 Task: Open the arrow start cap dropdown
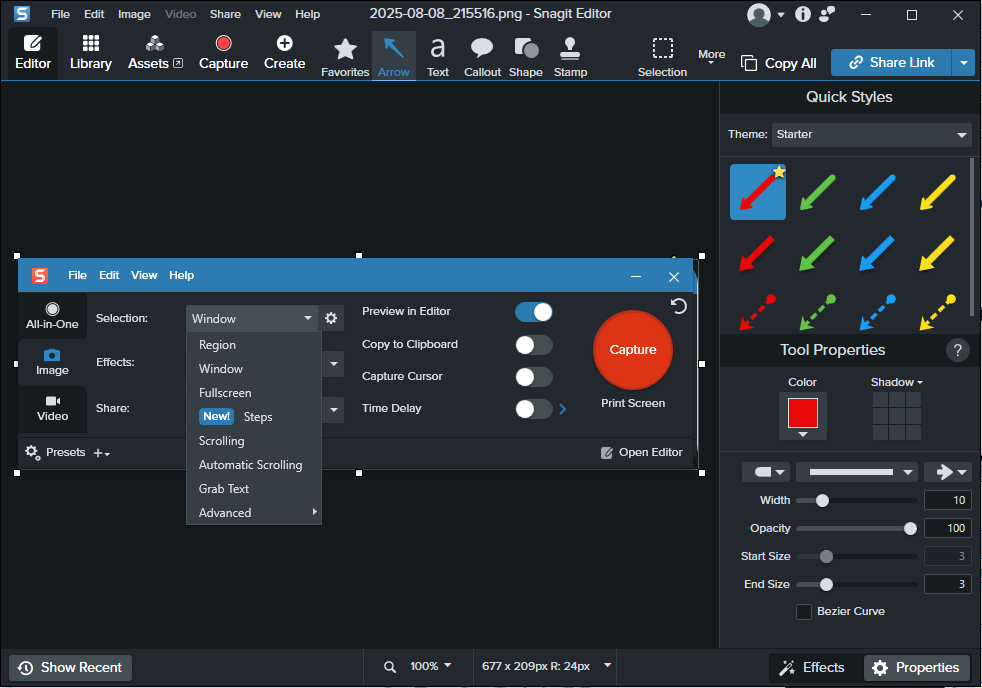click(x=765, y=472)
